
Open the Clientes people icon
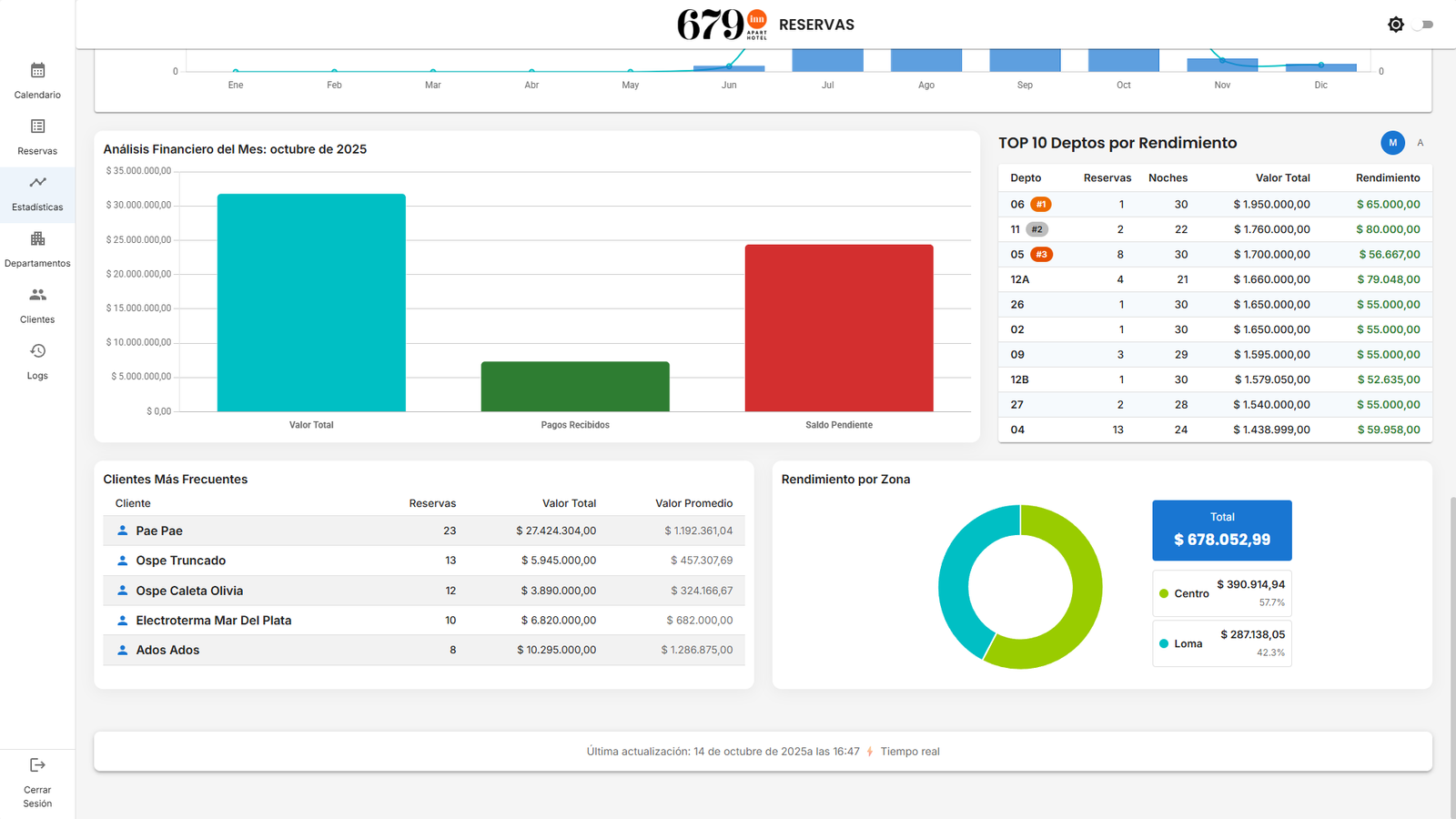[x=37, y=295]
